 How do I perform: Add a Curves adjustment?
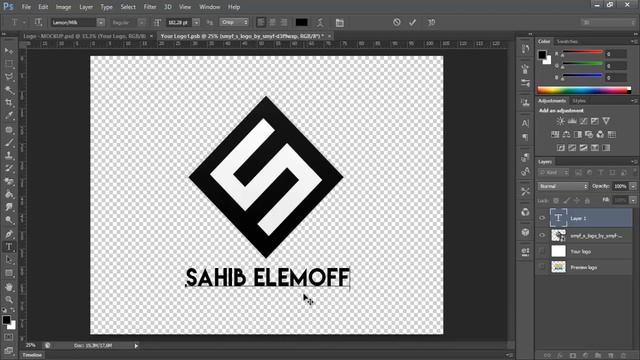tap(584, 121)
